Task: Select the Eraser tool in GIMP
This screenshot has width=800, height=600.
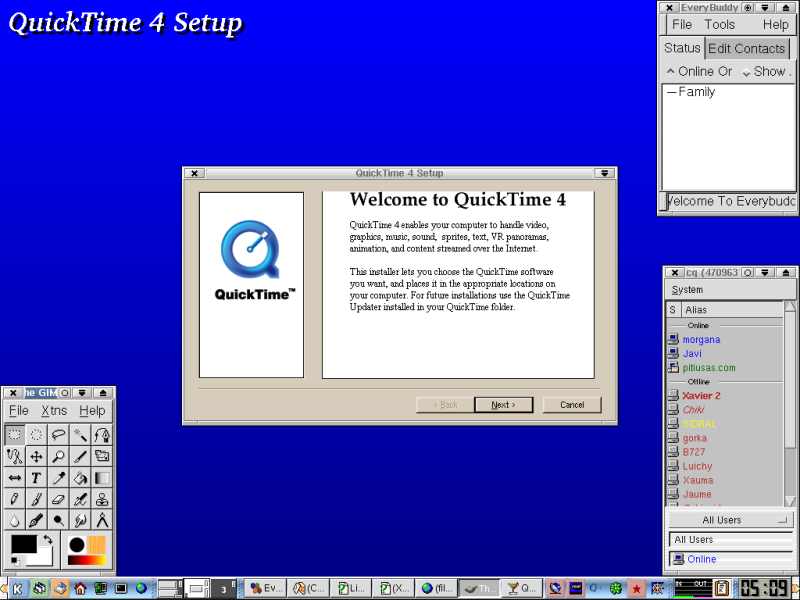Action: point(58,499)
